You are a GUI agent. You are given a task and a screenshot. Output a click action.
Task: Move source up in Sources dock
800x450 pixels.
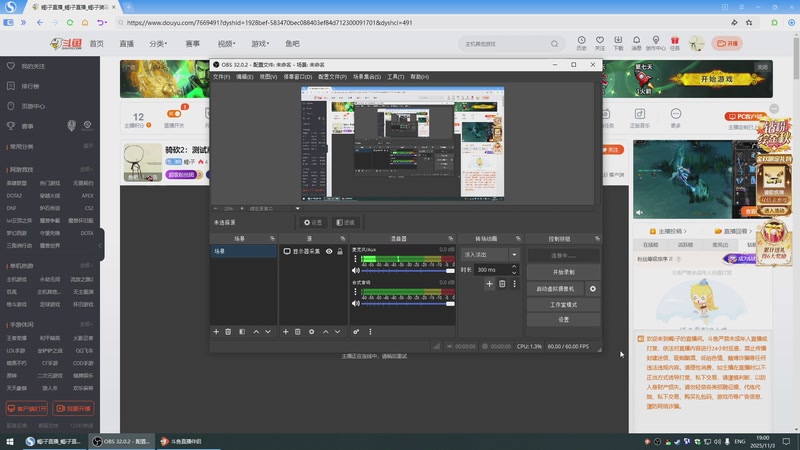(326, 332)
